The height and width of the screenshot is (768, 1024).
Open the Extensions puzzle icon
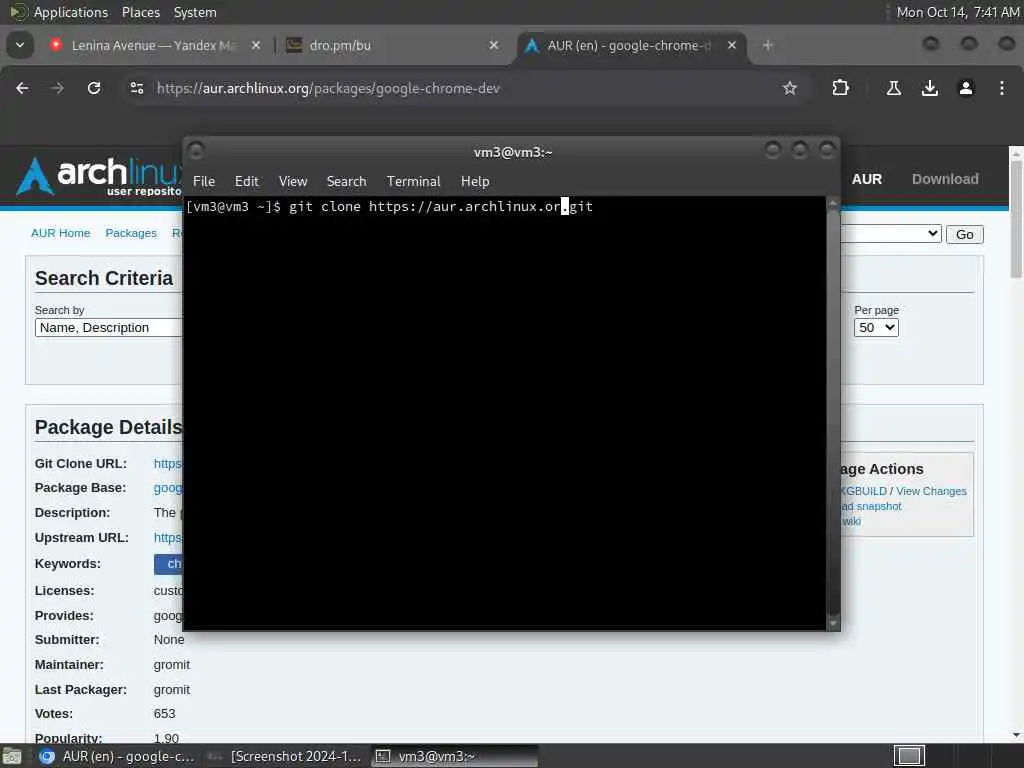tap(840, 88)
